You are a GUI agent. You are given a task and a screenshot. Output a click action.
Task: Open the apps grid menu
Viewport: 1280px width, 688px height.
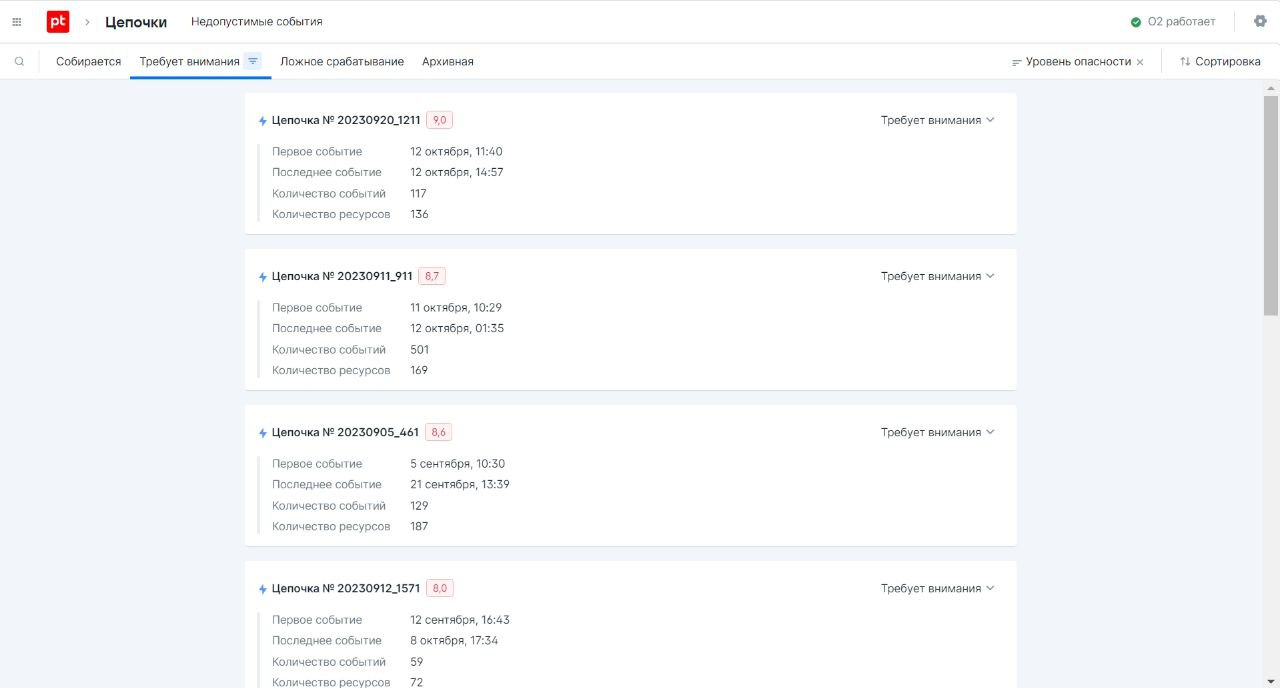click(17, 22)
